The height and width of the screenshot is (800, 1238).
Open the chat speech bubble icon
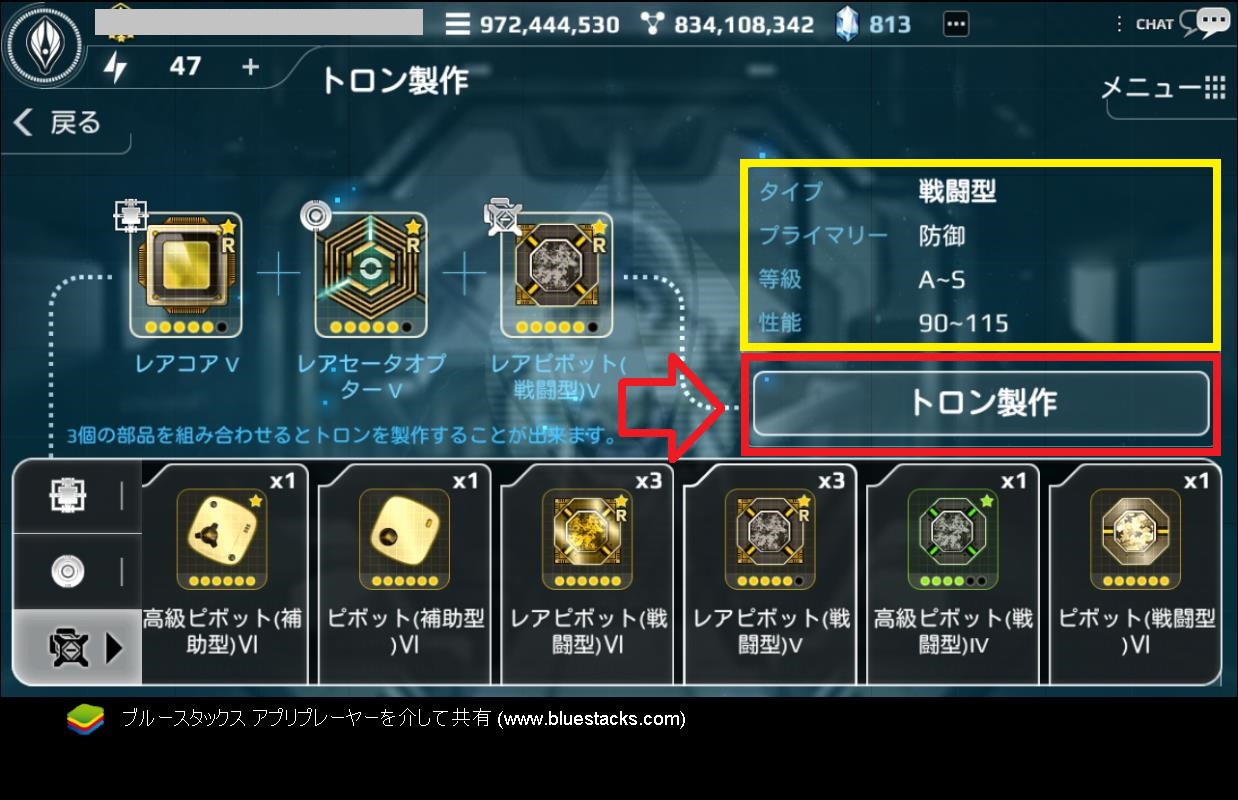pyautogui.click(x=1213, y=22)
